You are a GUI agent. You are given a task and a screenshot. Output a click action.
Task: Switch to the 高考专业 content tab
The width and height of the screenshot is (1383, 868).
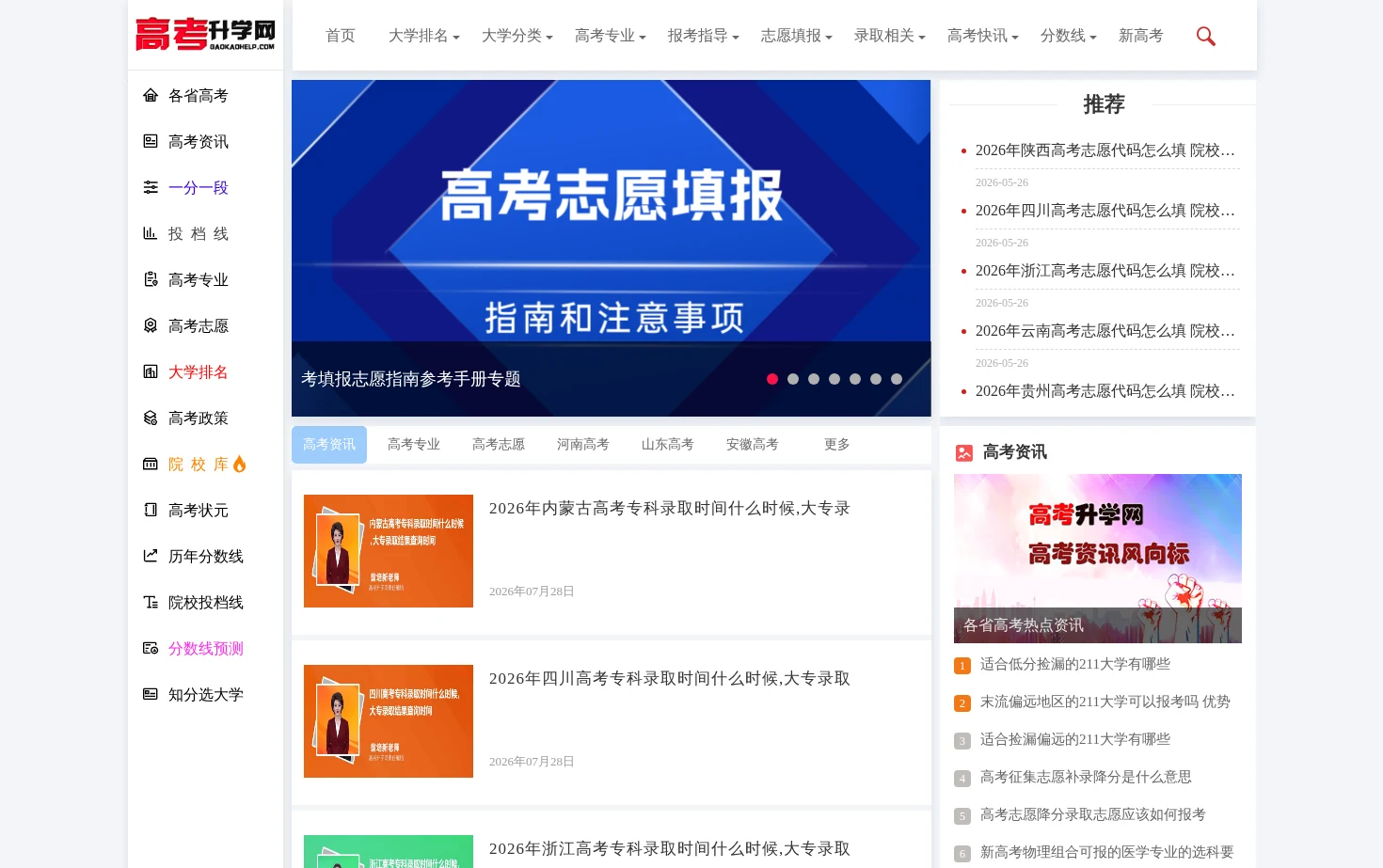[x=414, y=445]
